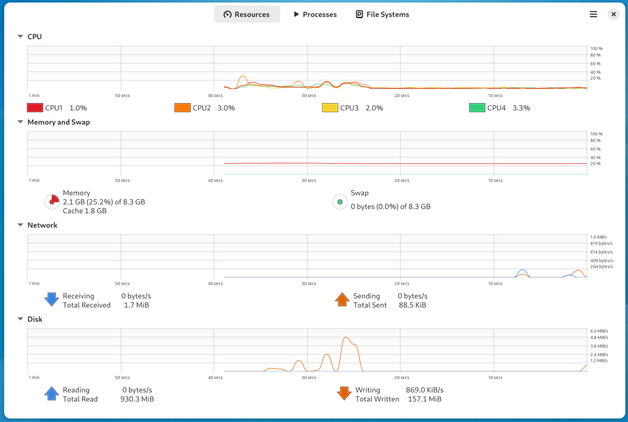
Task: Pick the orange CPU2 color swatch
Action: pos(182,108)
